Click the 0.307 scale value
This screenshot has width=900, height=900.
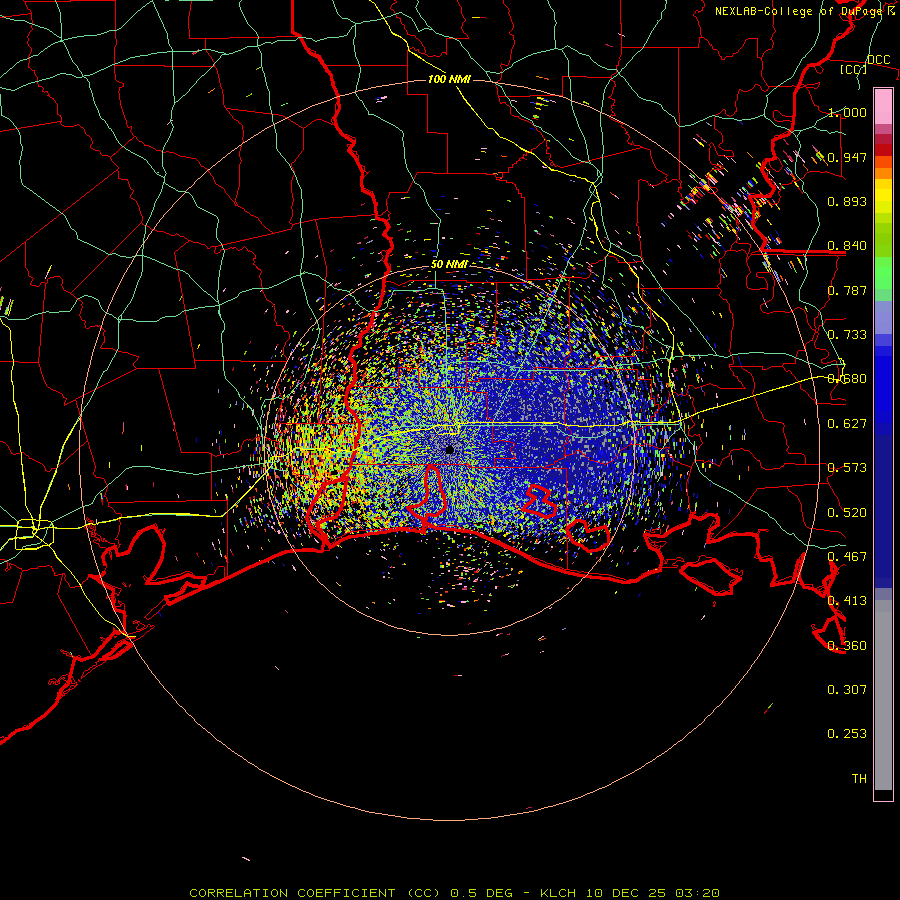tap(847, 690)
